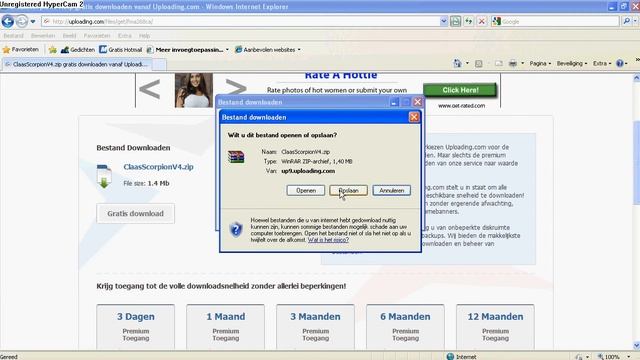Click the Read mail icon
The height and width of the screenshot is (360, 640).
[x=498, y=63]
